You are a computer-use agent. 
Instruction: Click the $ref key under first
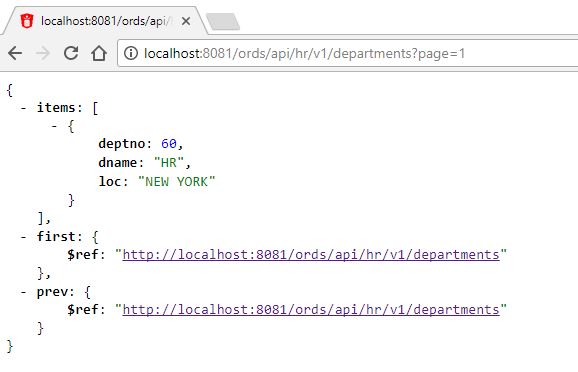pyautogui.click(x=83, y=255)
